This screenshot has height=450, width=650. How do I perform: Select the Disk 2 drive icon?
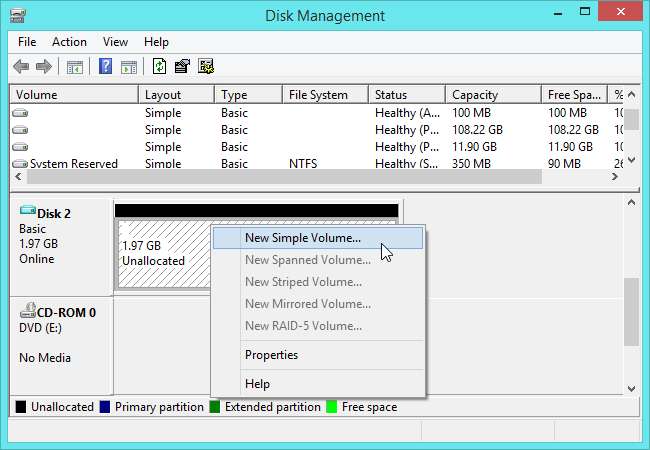click(27, 210)
